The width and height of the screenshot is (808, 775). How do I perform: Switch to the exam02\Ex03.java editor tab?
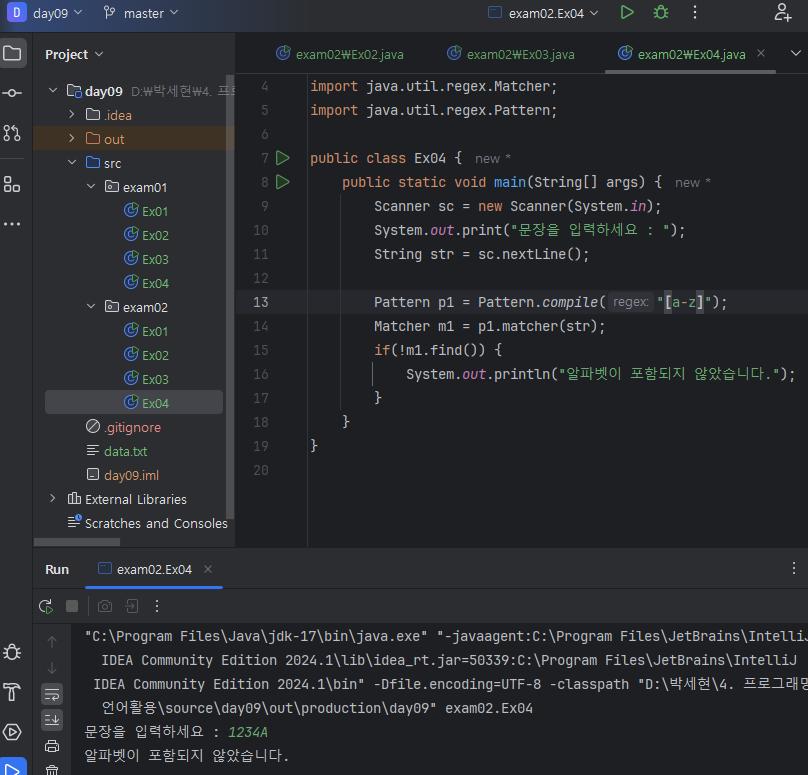[511, 54]
